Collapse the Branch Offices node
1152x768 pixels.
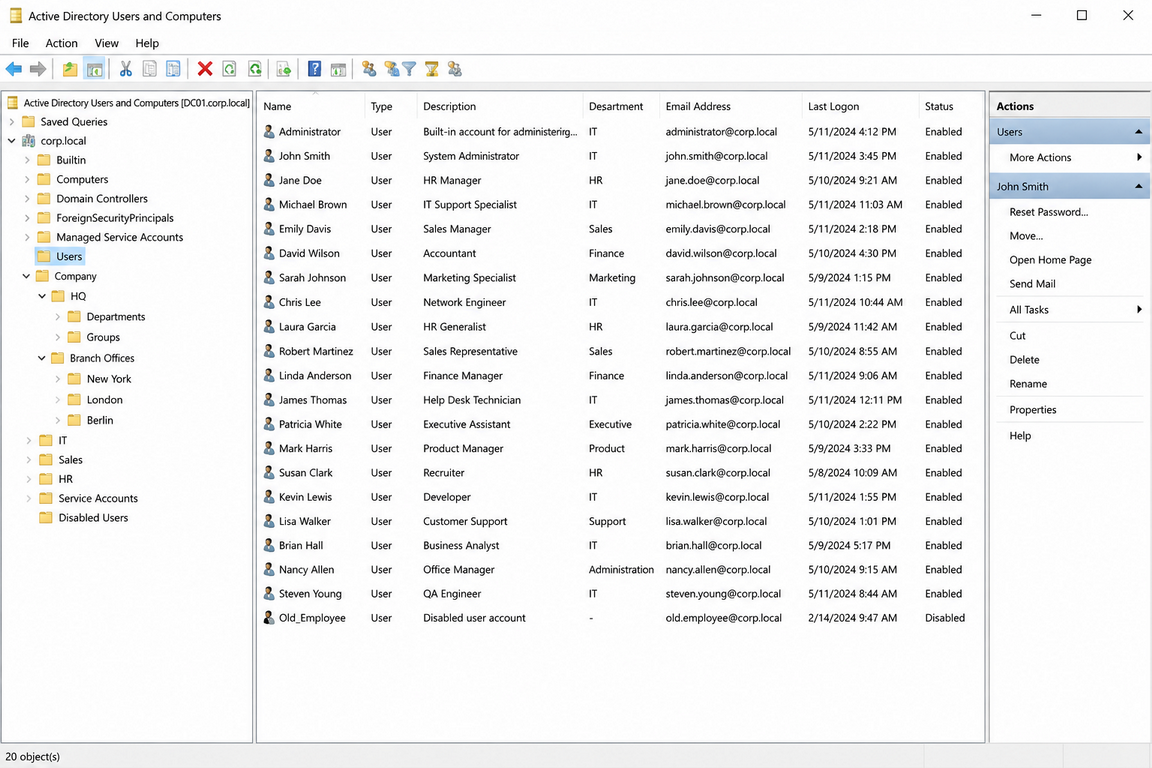(x=42, y=358)
